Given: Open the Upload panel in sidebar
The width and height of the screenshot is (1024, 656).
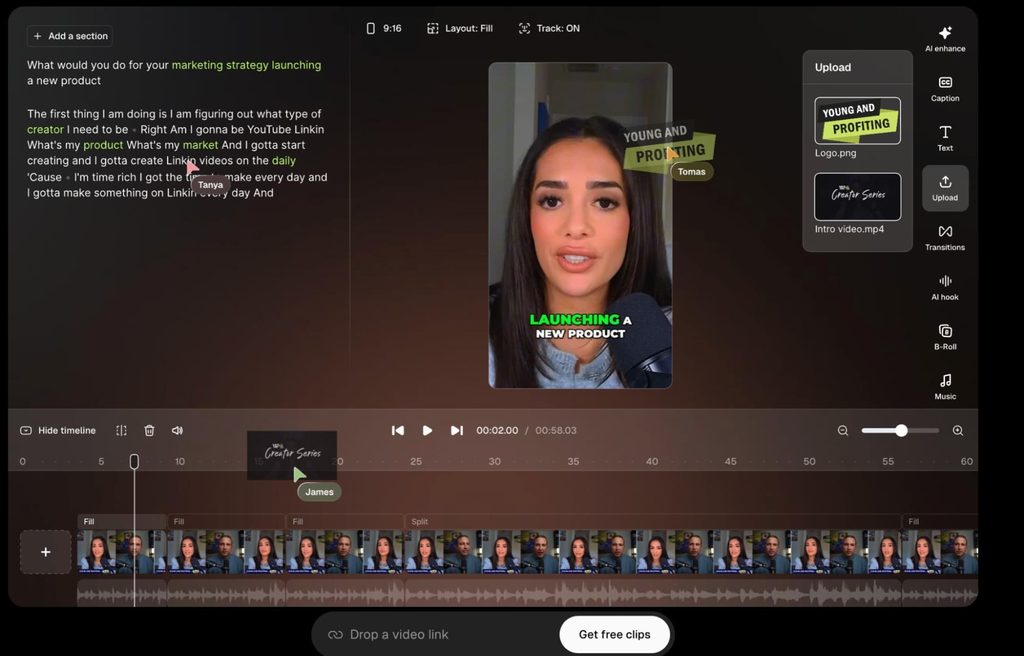Looking at the screenshot, I should coord(945,188).
